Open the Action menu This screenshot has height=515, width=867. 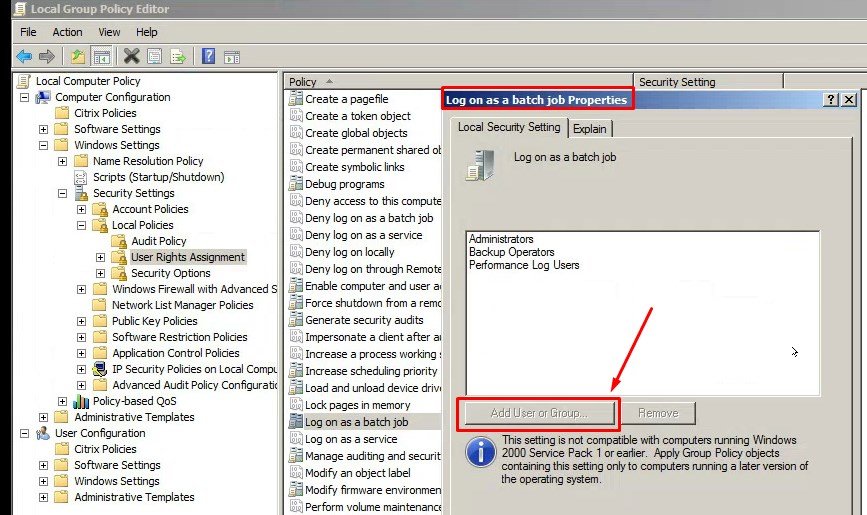67,32
